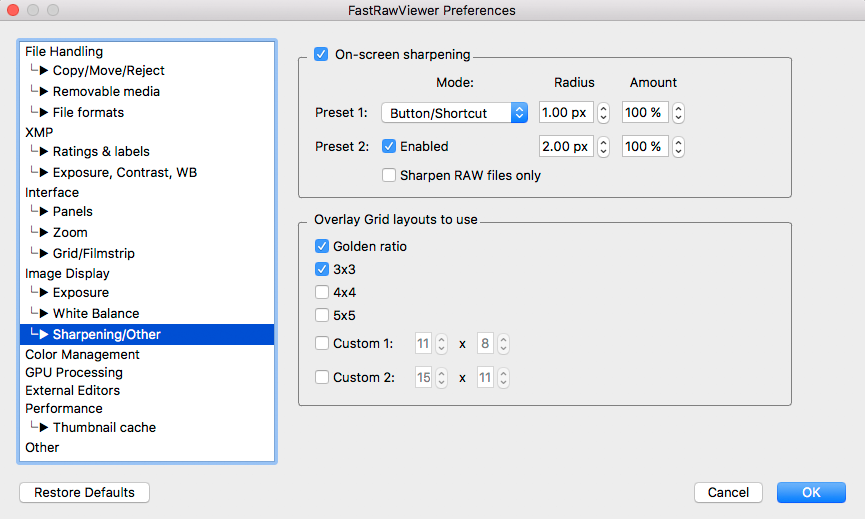Viewport: 865px width, 519px height.
Task: Click the Preset 1 Radius value field
Action: tap(566, 113)
